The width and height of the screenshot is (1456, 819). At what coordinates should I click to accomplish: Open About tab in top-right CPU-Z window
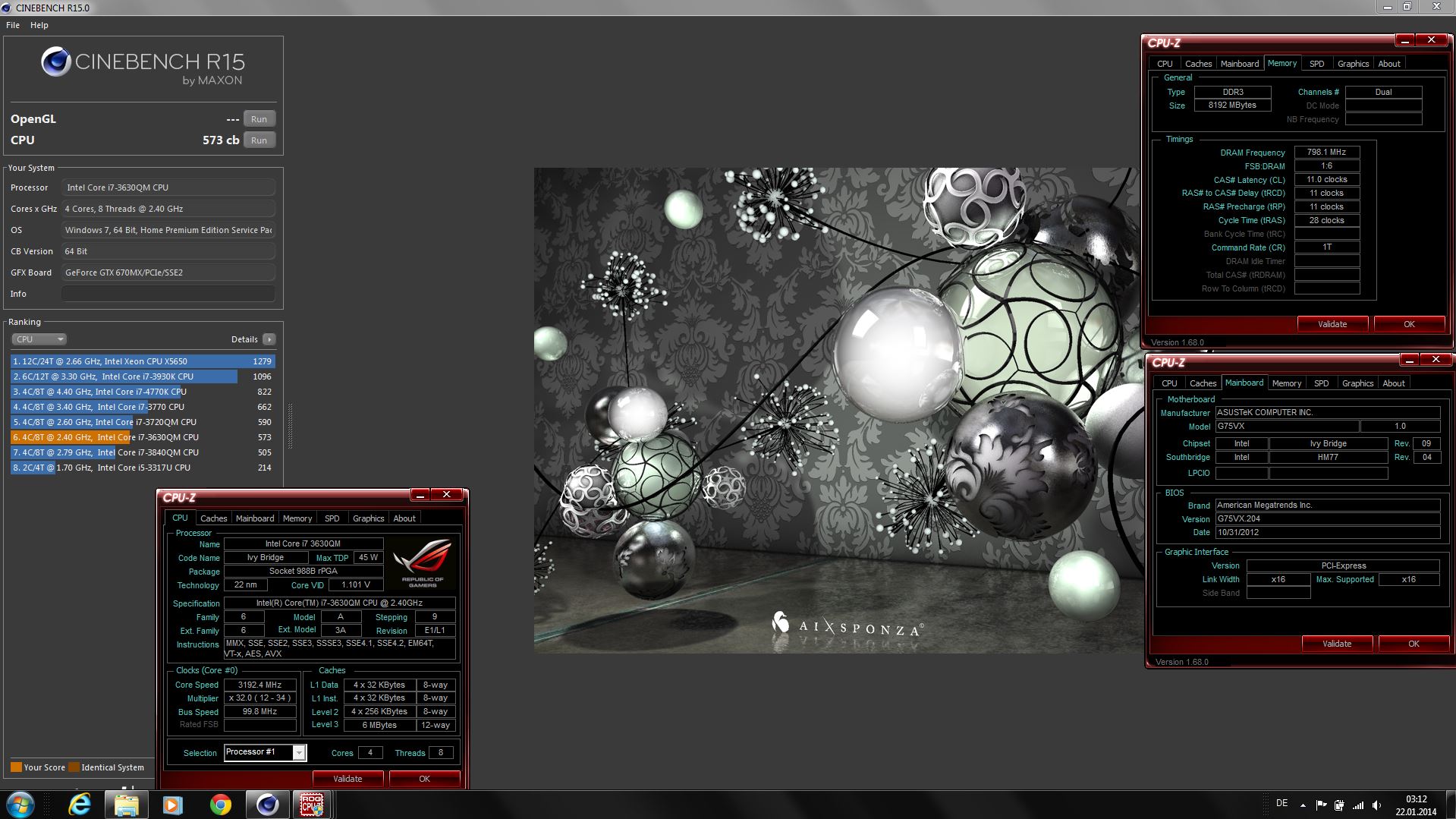click(1389, 64)
